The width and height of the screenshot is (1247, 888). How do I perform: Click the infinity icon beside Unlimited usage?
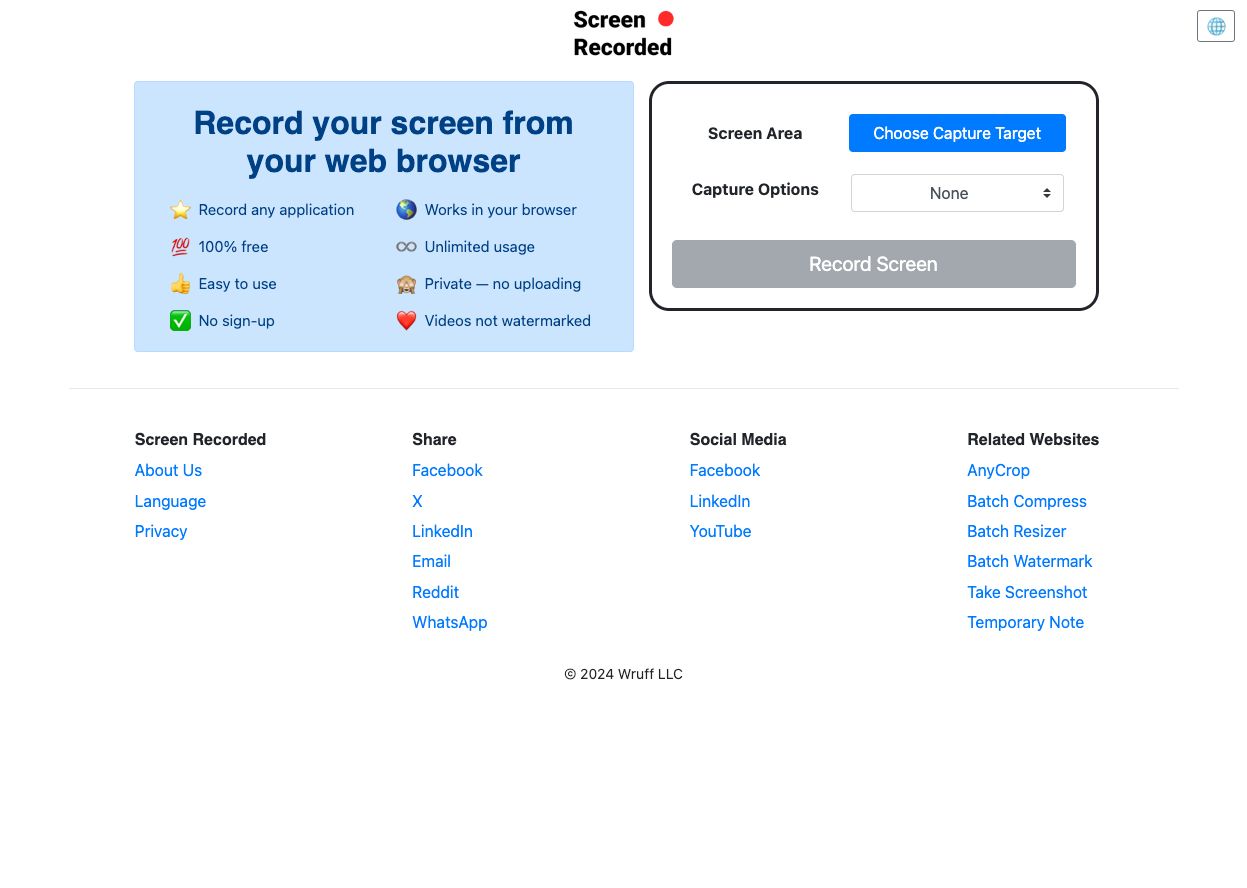pyautogui.click(x=406, y=247)
